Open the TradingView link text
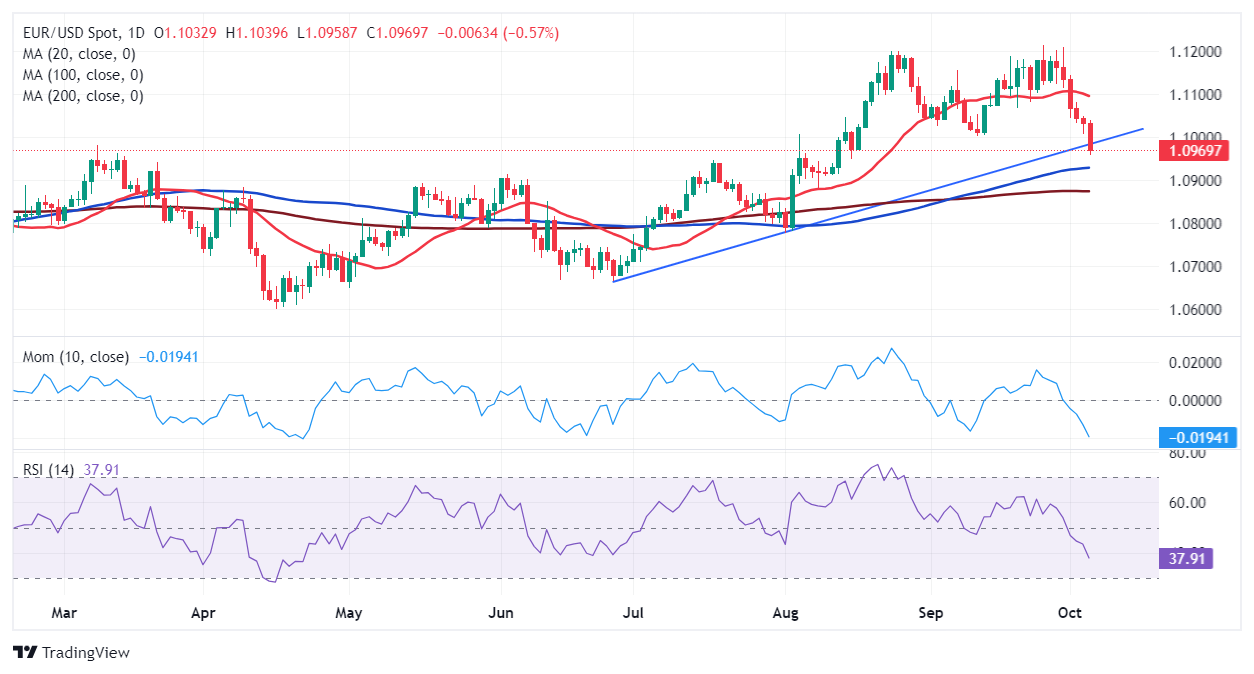Image resolution: width=1254 pixels, height=674 pixels. (85, 652)
